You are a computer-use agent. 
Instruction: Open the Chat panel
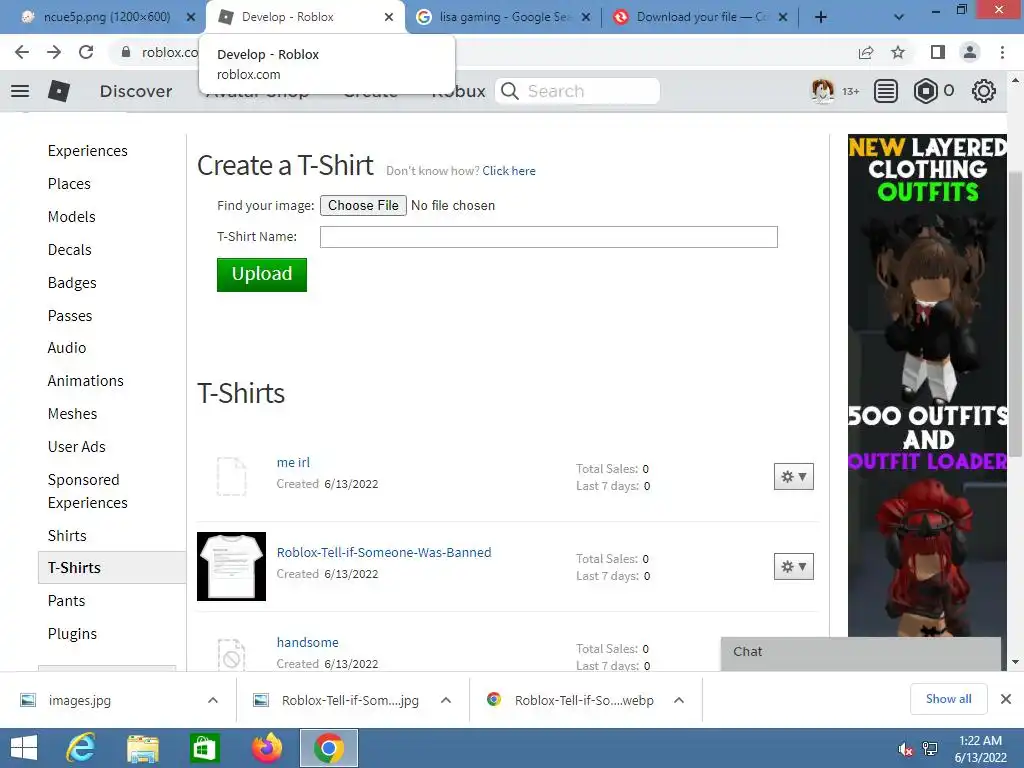click(x=861, y=654)
